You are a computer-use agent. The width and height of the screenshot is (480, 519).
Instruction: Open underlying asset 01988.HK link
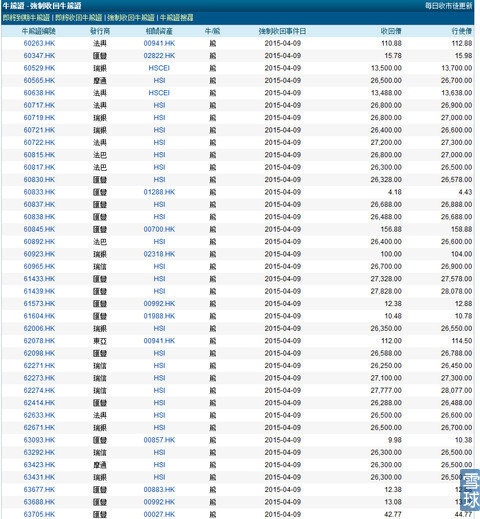pos(159,316)
